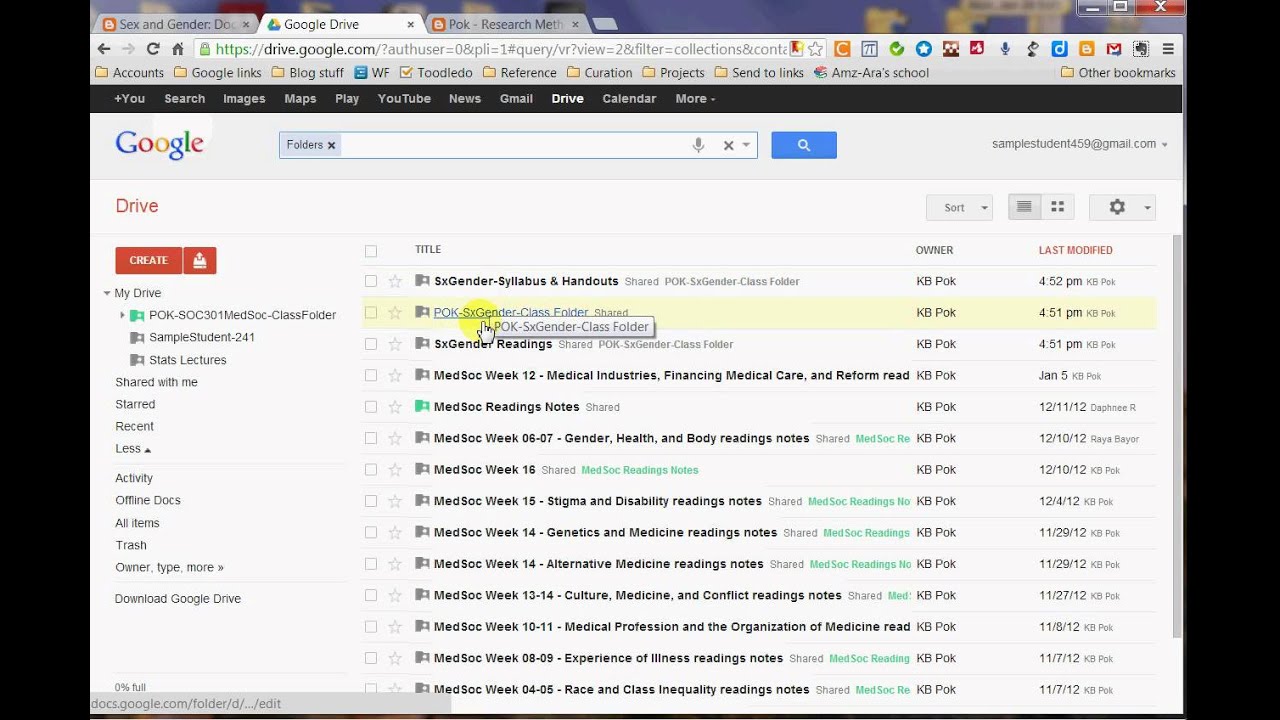Star the MedSoc Readings Notes folder
The height and width of the screenshot is (720, 1280).
395,407
